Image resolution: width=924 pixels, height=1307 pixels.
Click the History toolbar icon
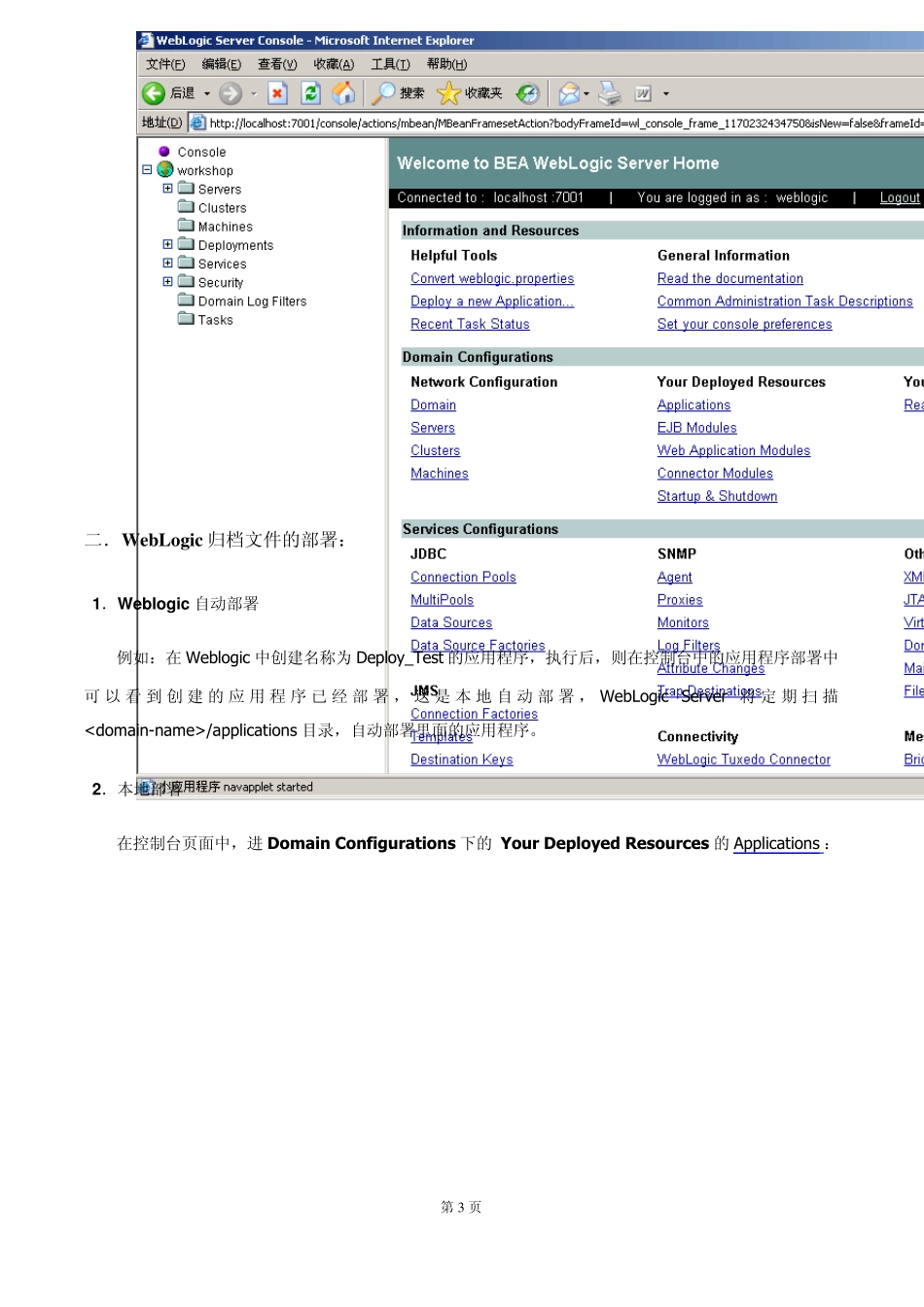click(527, 93)
